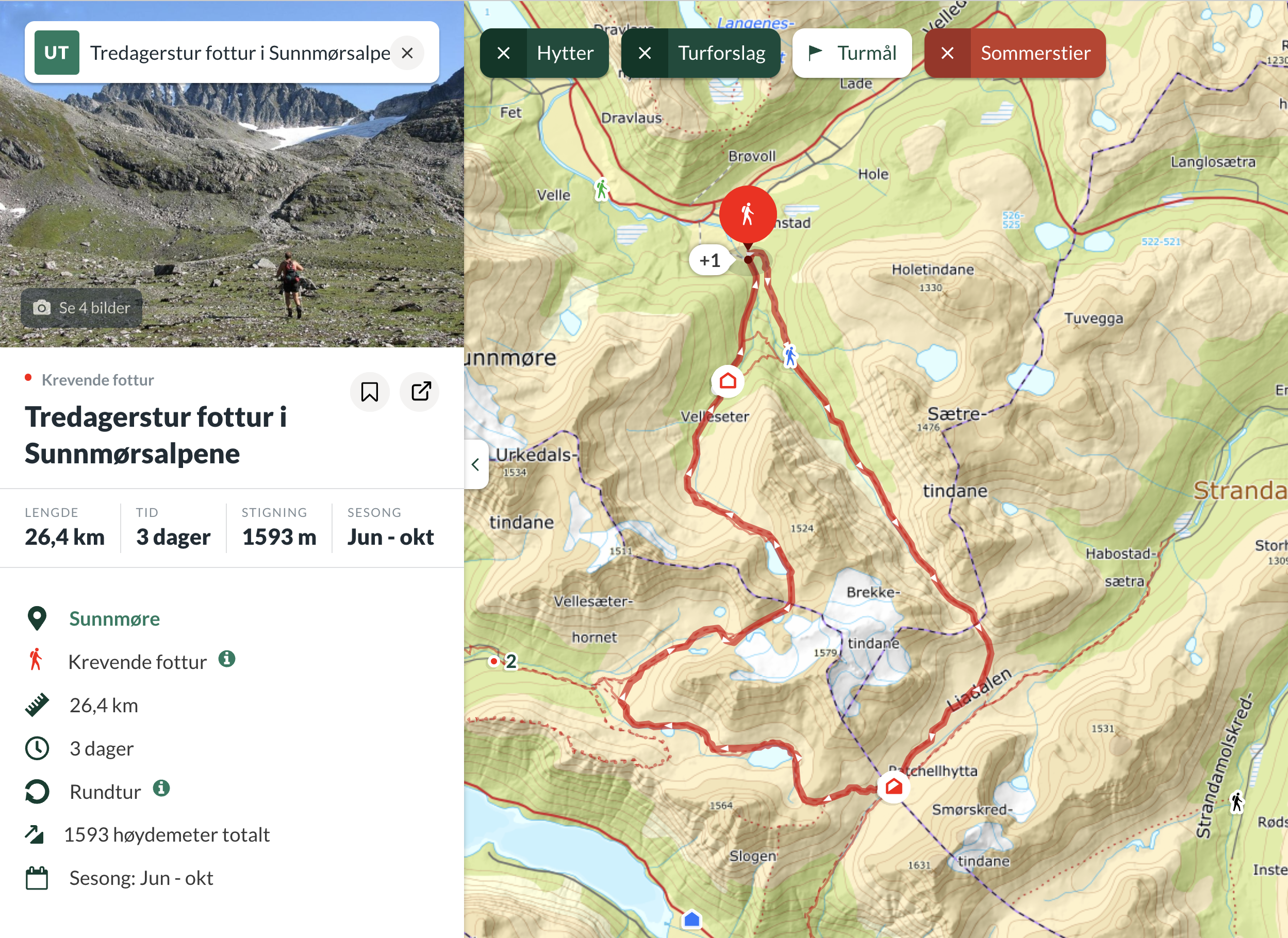
Task: Click the bookmark save icon
Action: pos(370,392)
